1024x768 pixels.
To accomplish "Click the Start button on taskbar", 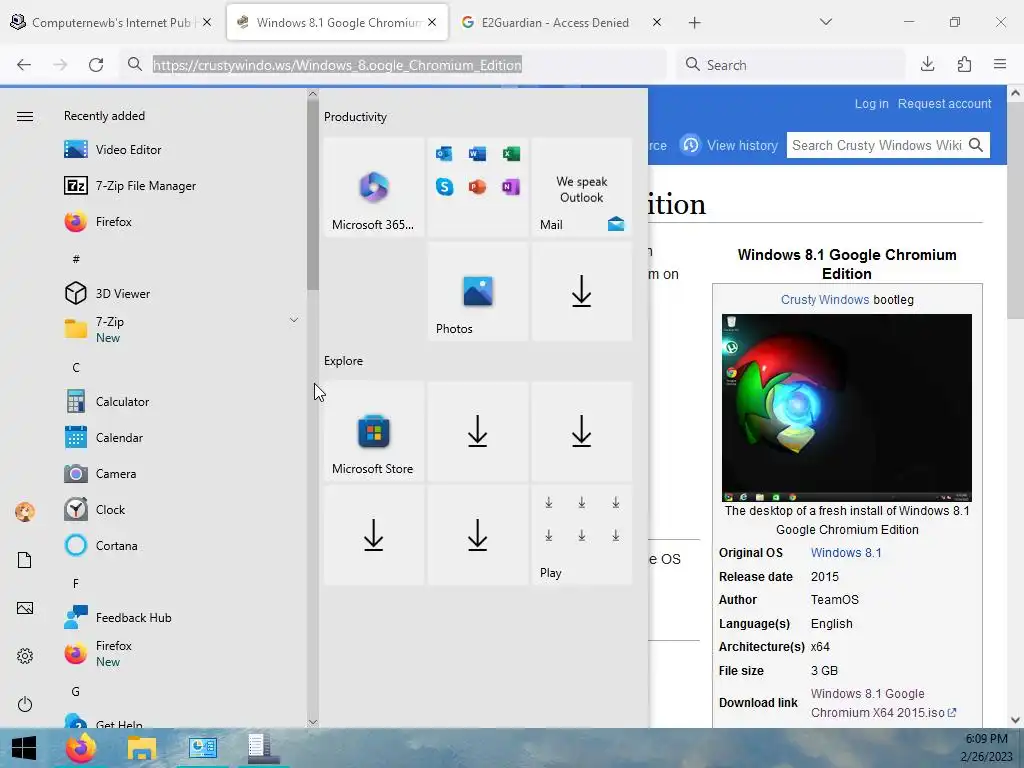I will [x=24, y=748].
